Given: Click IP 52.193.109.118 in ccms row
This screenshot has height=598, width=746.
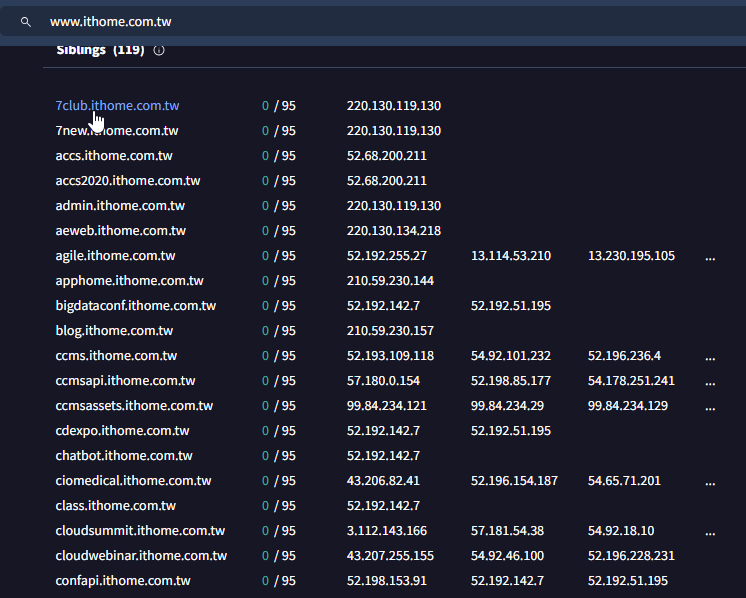Looking at the screenshot, I should coord(390,355).
